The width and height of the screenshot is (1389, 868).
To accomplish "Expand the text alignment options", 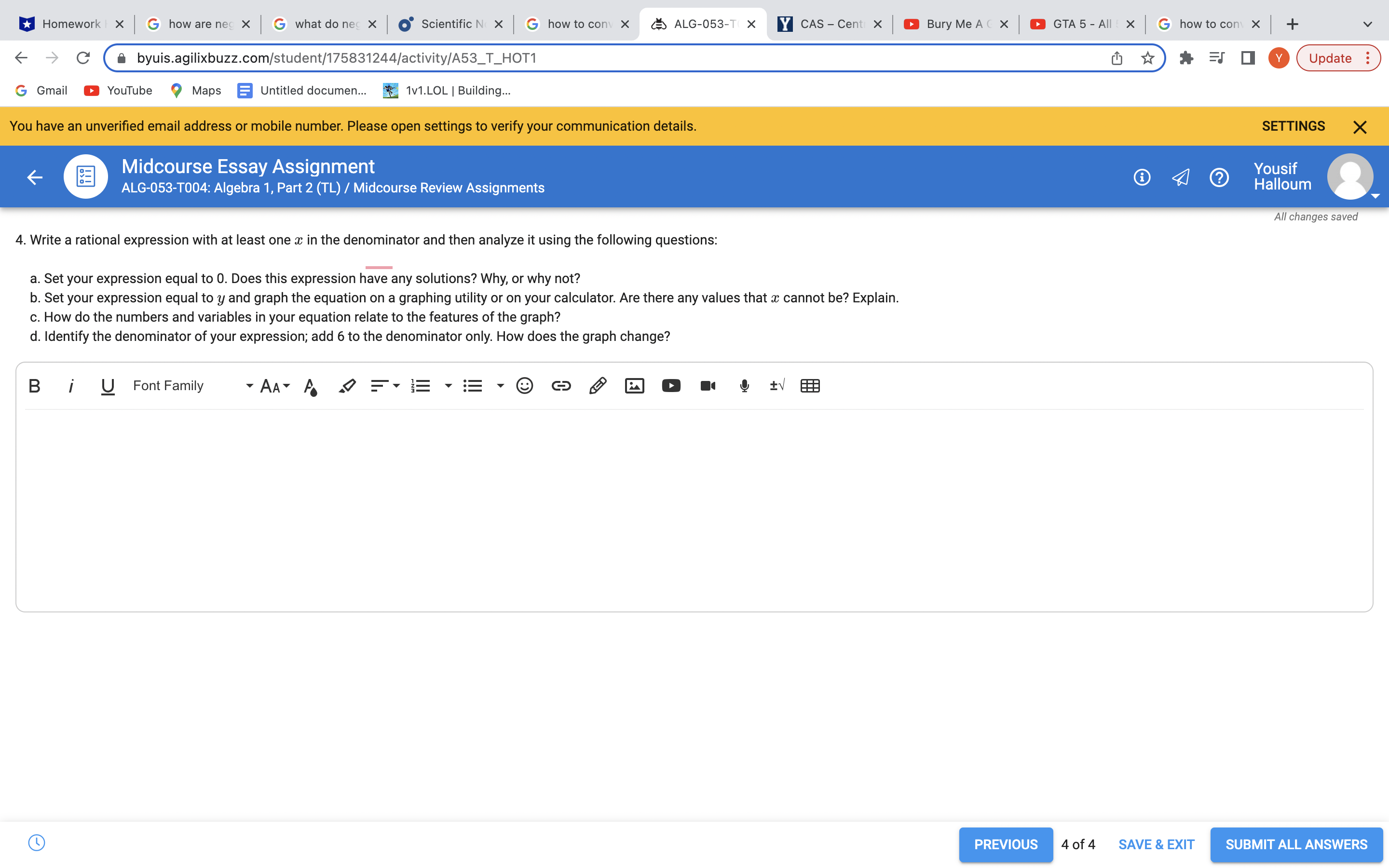I will [396, 386].
